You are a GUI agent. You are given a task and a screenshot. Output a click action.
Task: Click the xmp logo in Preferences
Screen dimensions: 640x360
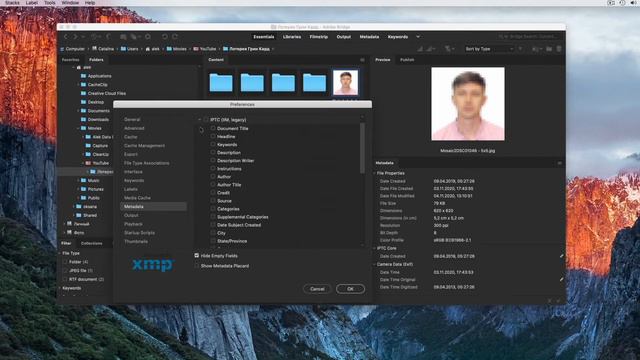[x=153, y=265]
